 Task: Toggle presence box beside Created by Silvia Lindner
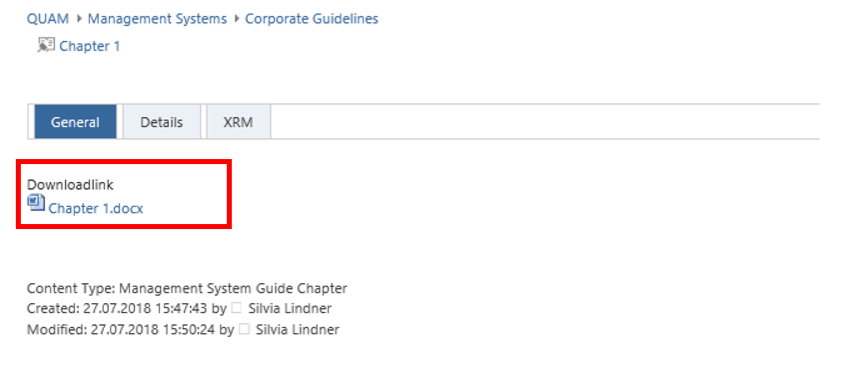236,308
